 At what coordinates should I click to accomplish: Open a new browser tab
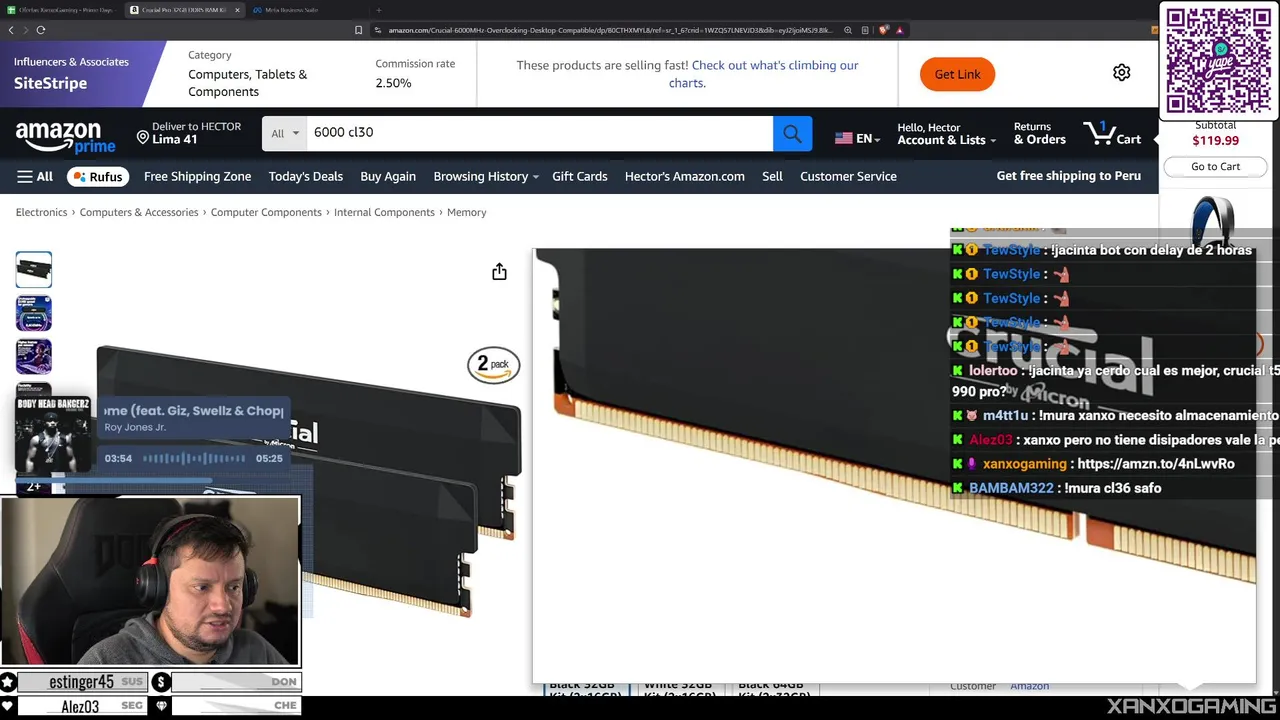378,10
